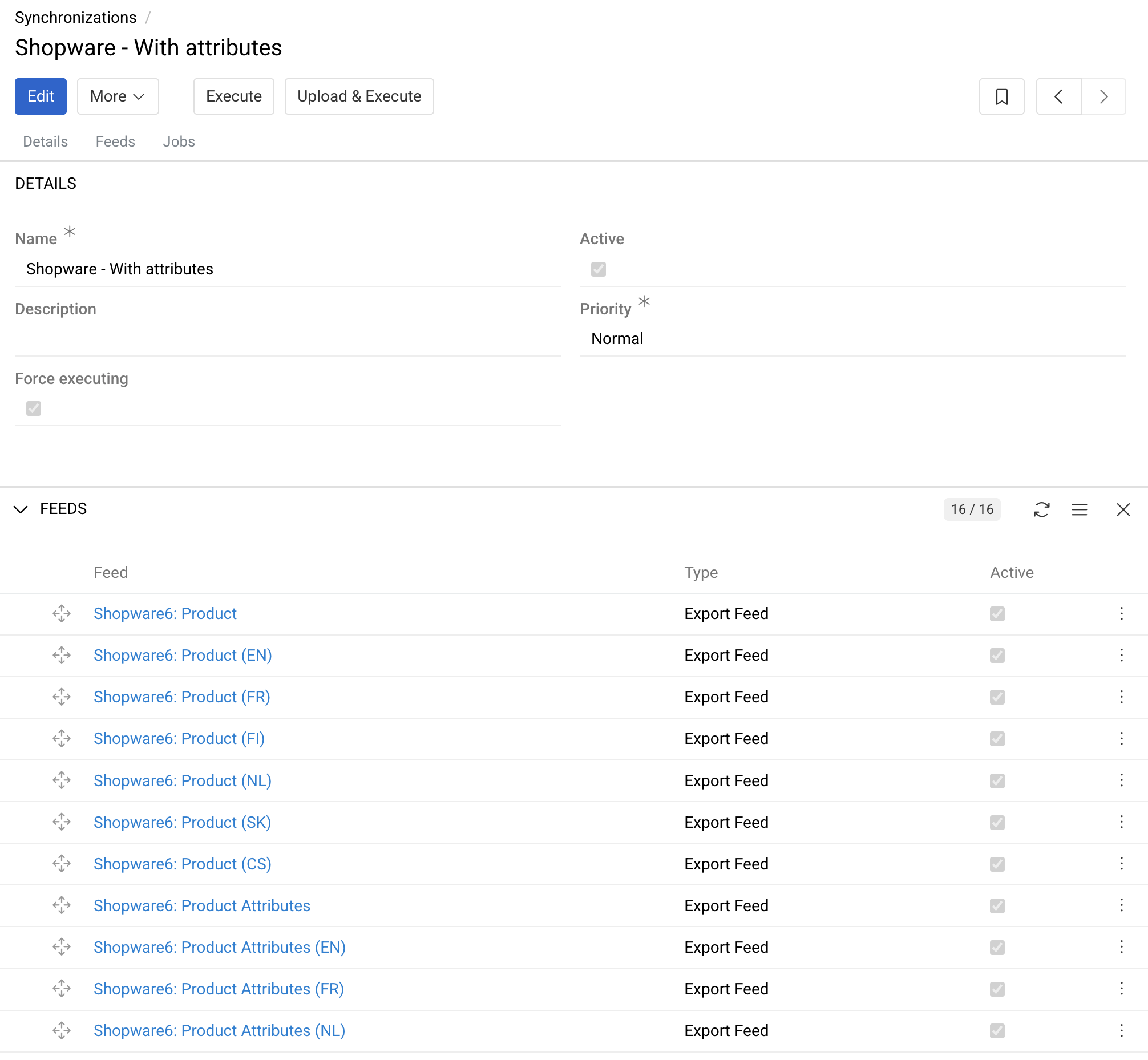Viewport: 1148px width, 1060px height.
Task: Toggle Active checkbox for Product Attributes (FR)
Action: [x=997, y=989]
